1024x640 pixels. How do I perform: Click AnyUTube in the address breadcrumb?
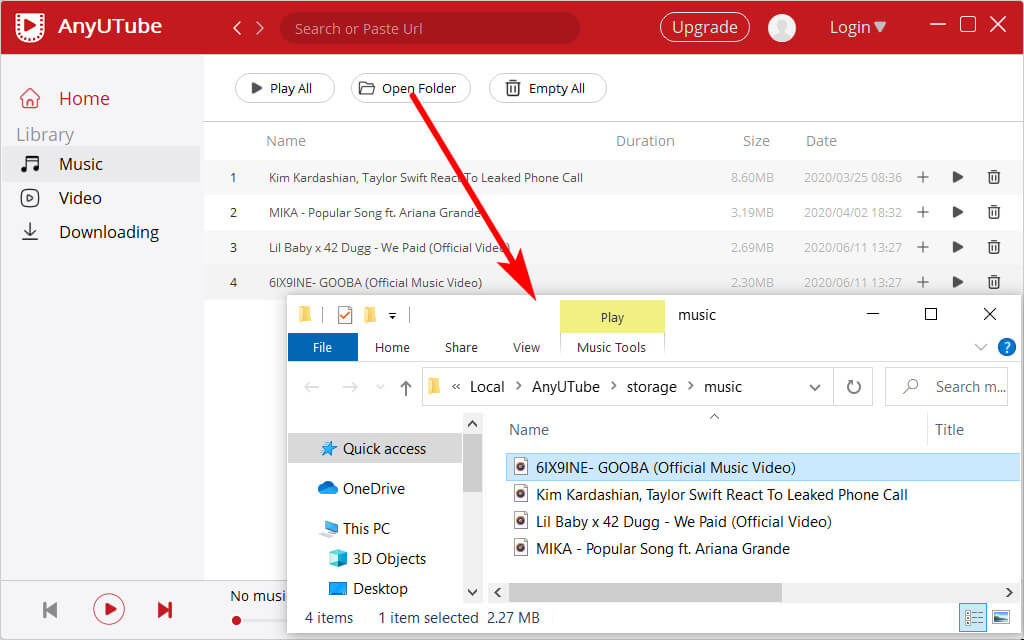coord(566,387)
